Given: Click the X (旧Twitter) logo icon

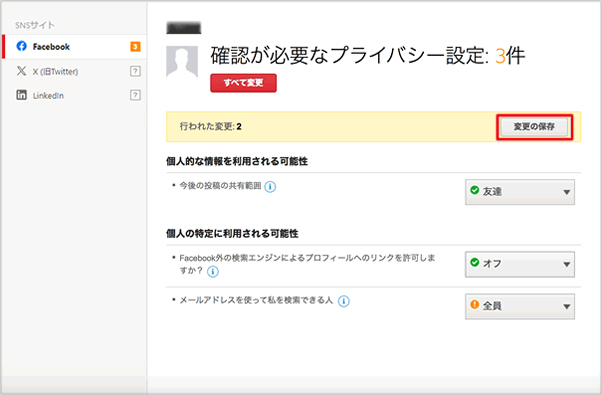Looking at the screenshot, I should pyautogui.click(x=22, y=71).
